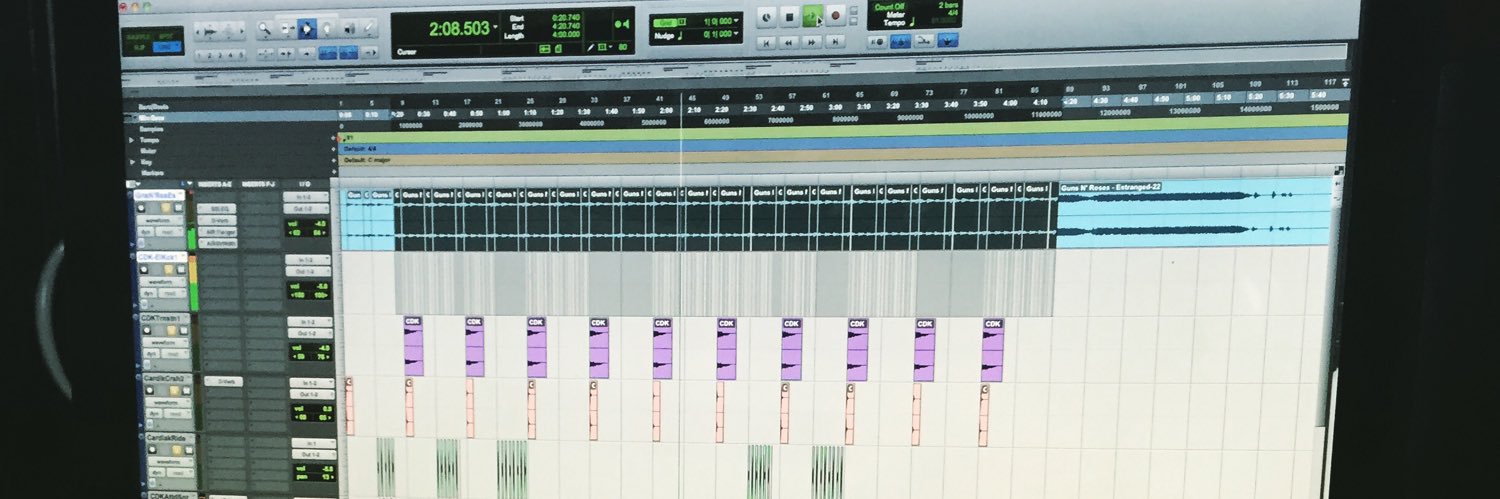1500x499 pixels.
Task: Open the Nudge value dropdown
Action: 736,33
